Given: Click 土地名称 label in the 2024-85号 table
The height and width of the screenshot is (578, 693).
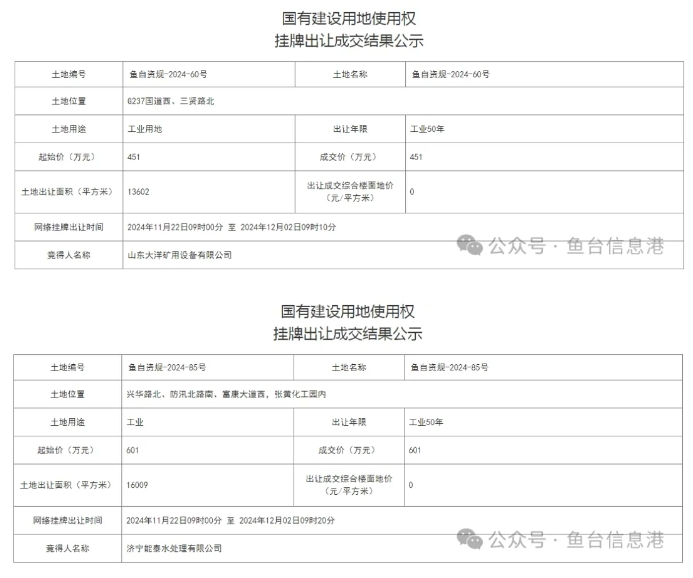Looking at the screenshot, I should click(x=349, y=367).
